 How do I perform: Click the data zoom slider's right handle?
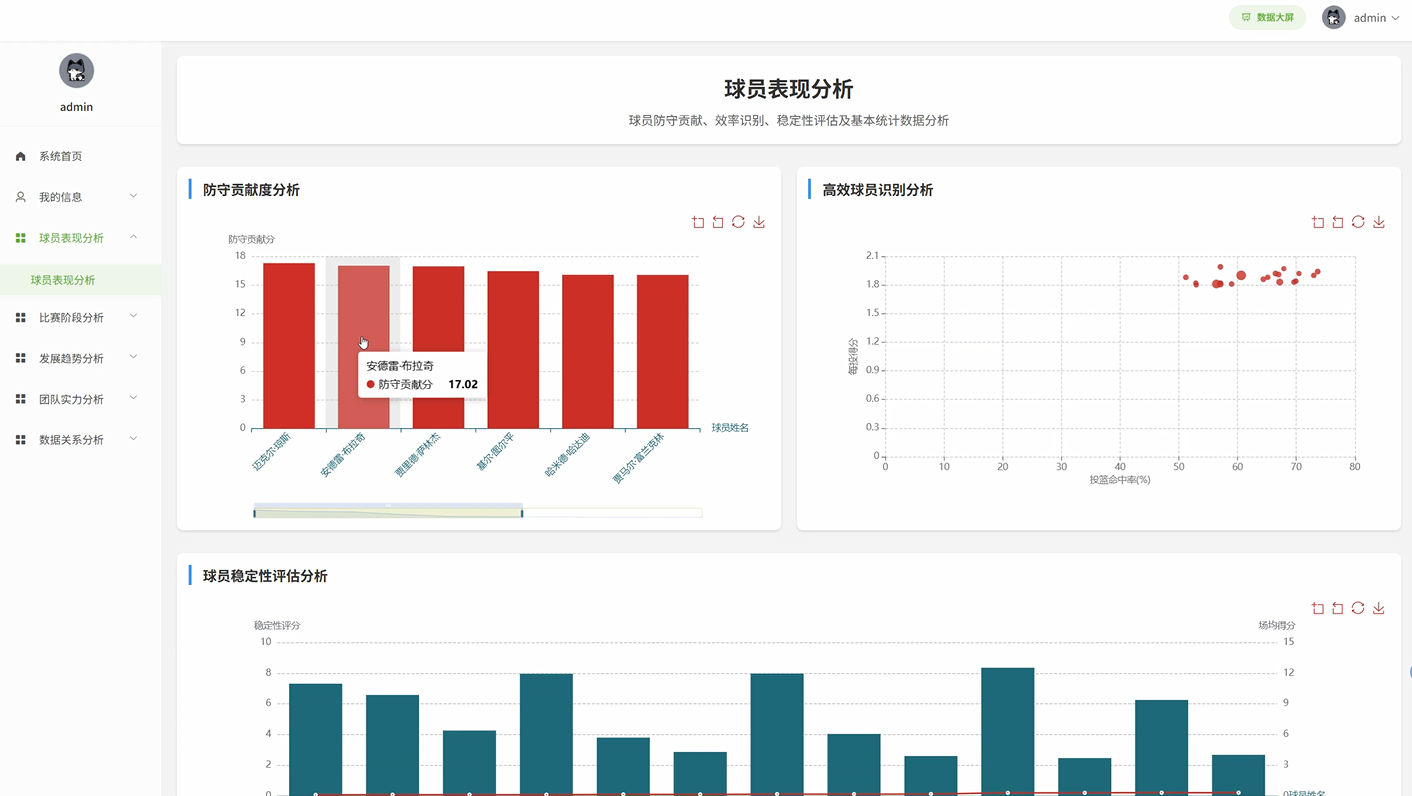pos(522,513)
